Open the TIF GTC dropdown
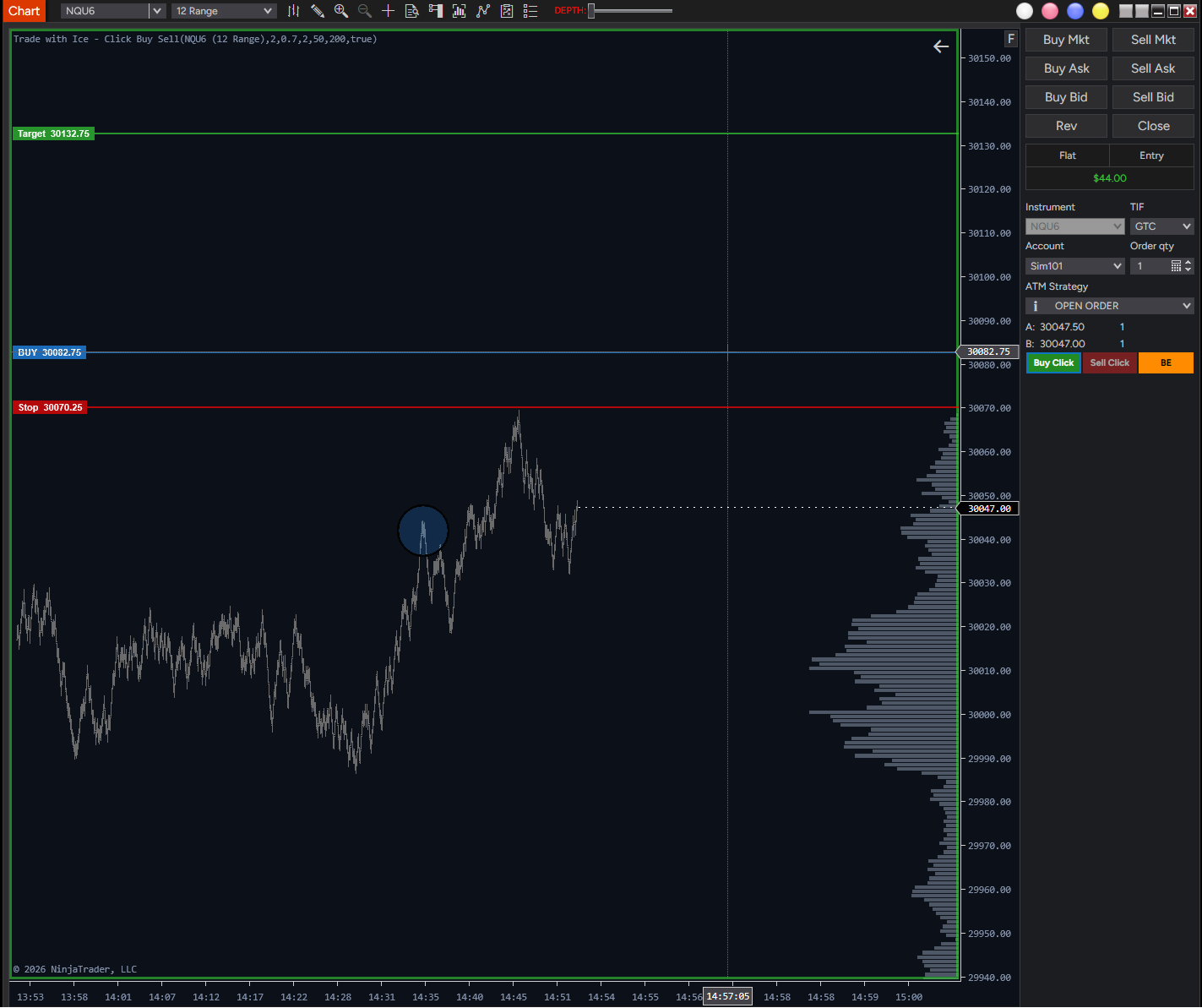Image resolution: width=1202 pixels, height=1008 pixels. pos(1162,226)
